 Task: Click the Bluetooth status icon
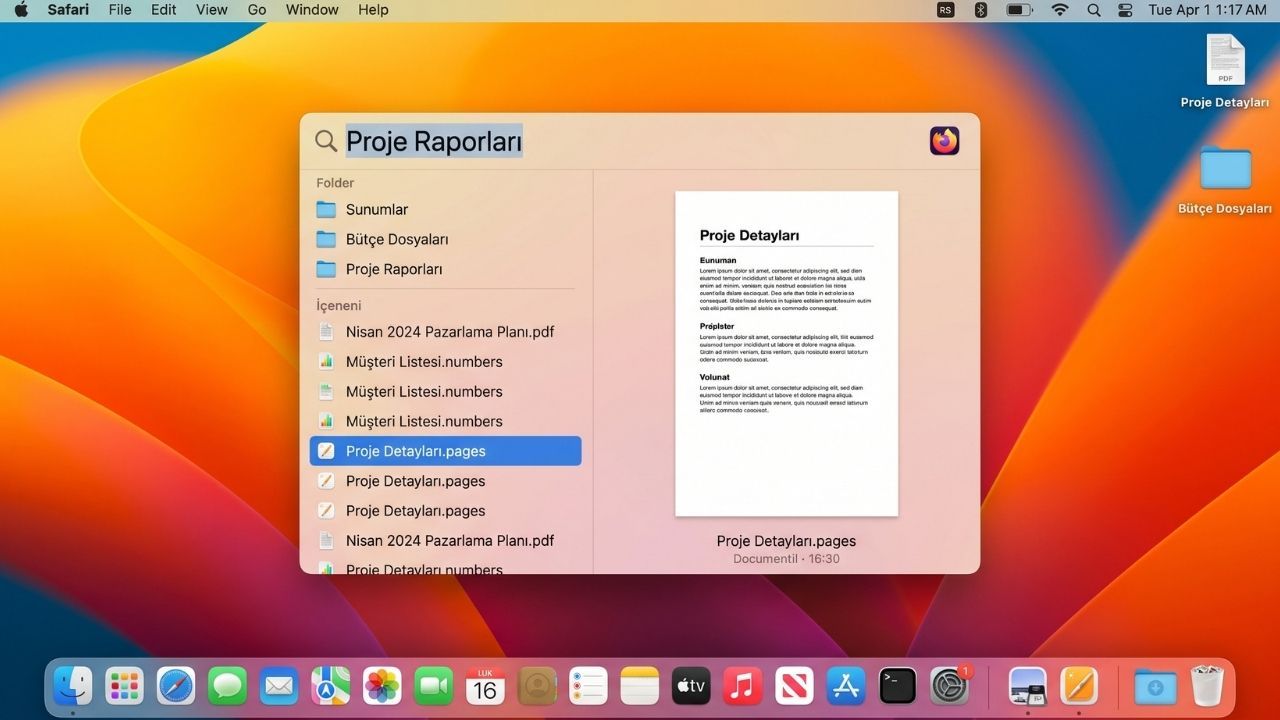click(x=981, y=10)
